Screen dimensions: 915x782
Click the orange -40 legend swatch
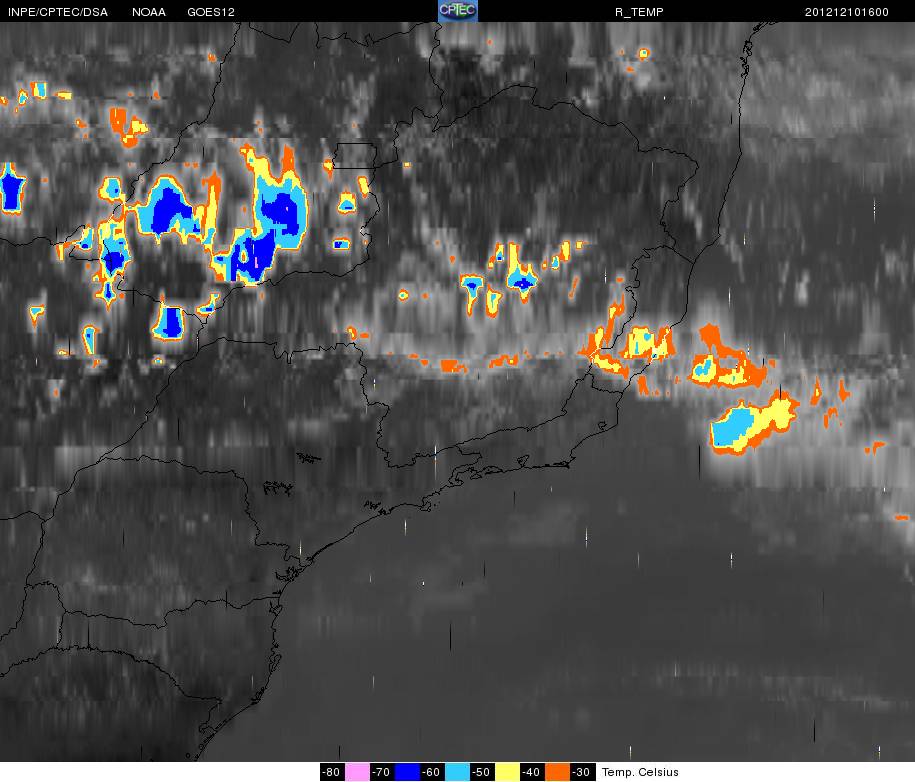pyautogui.click(x=557, y=771)
